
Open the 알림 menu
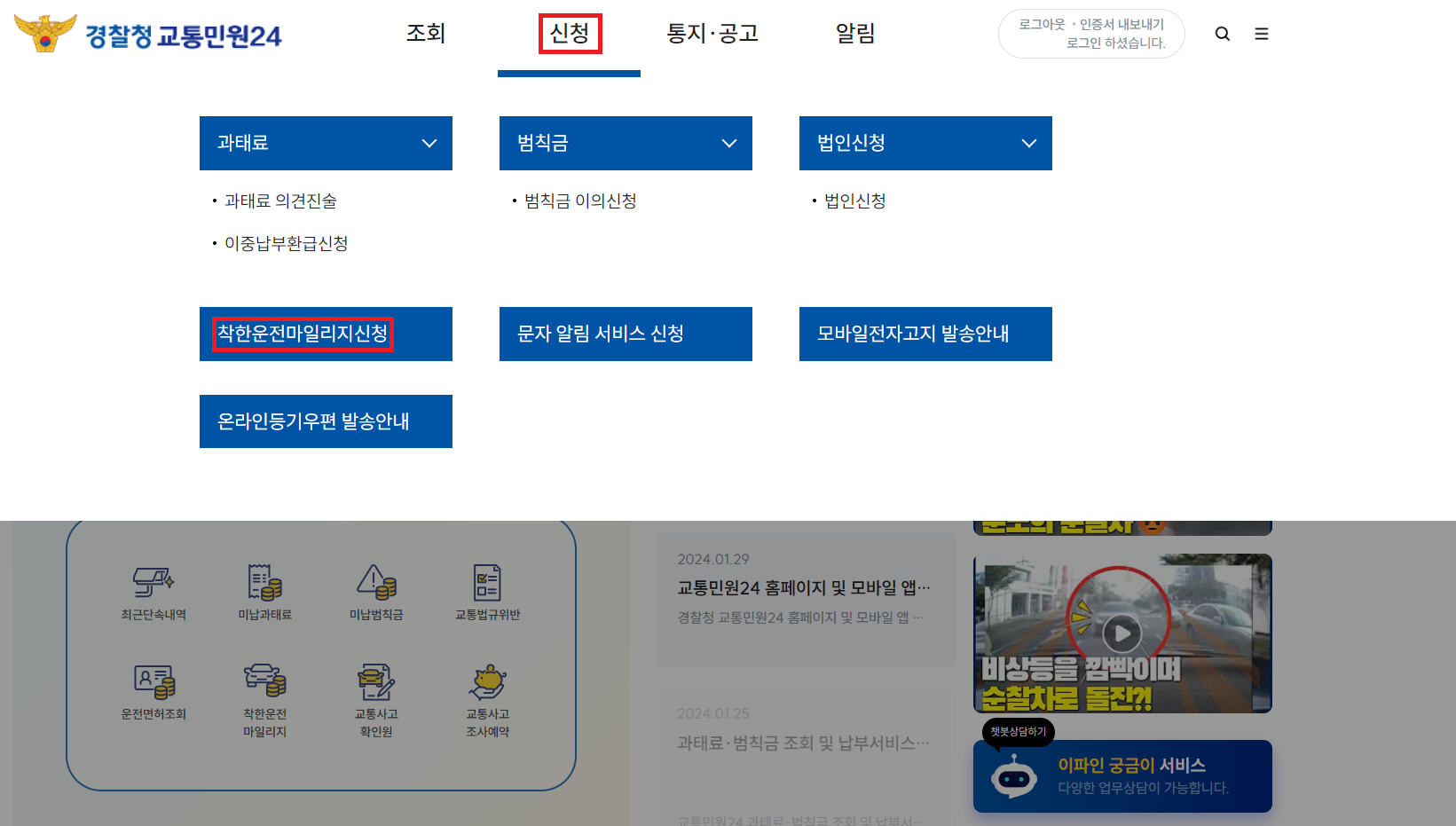pos(855,34)
